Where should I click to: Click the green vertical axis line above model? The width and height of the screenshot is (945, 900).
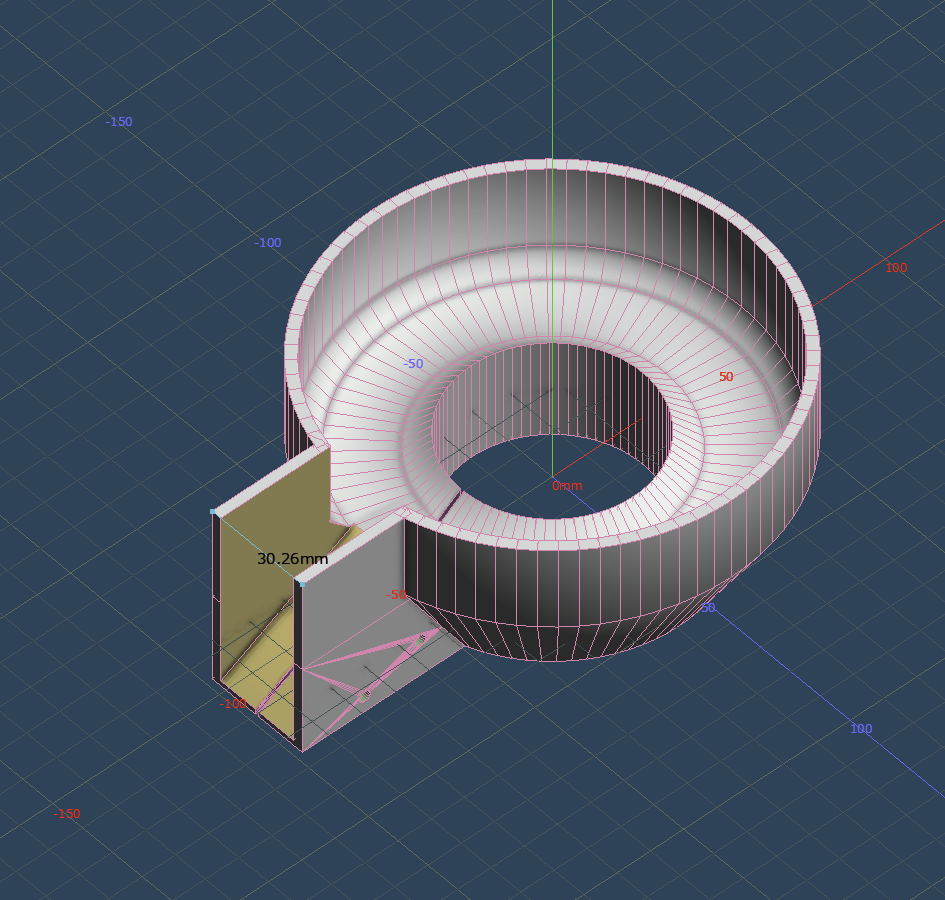pos(552,80)
